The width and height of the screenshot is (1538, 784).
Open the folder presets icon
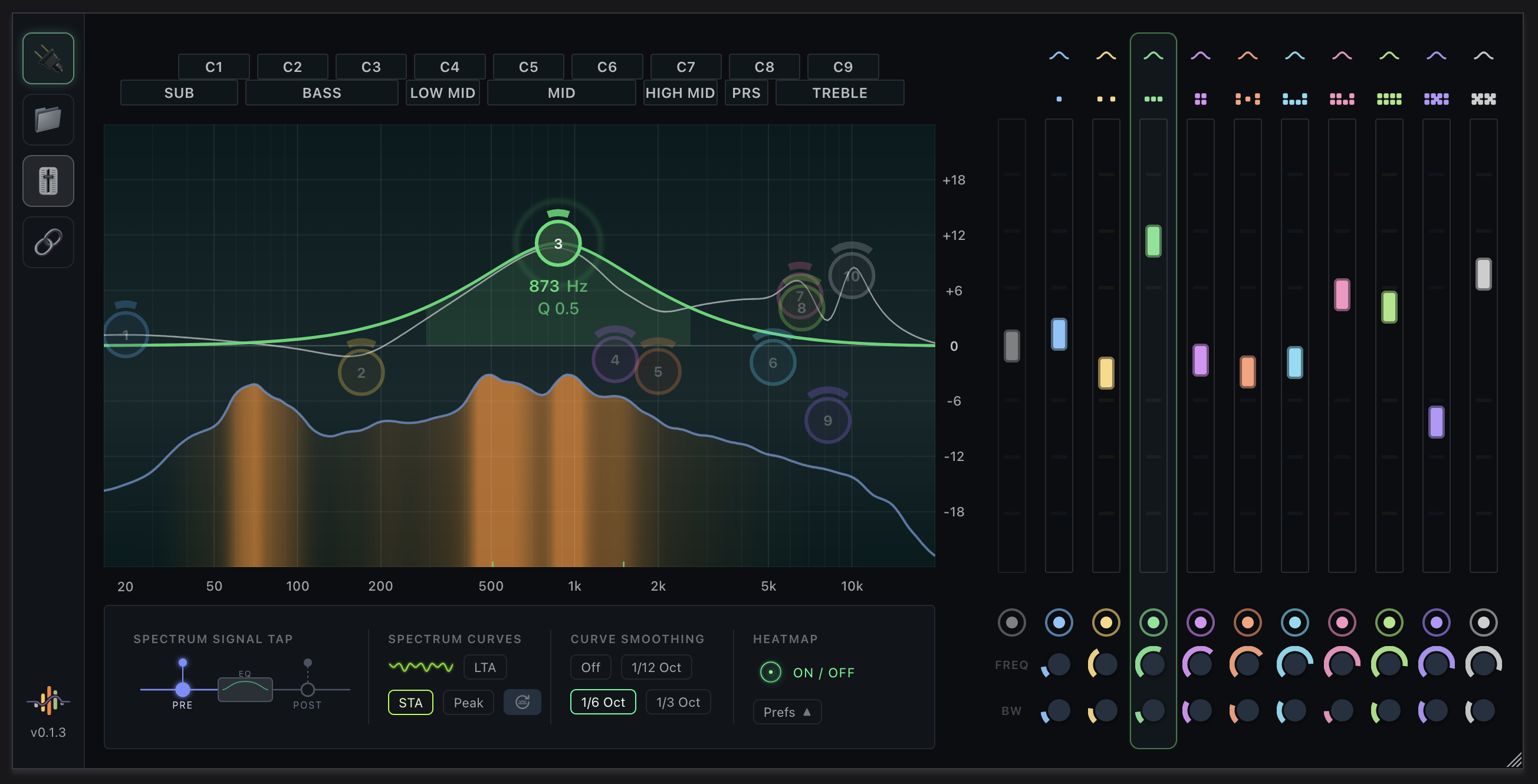[48, 120]
